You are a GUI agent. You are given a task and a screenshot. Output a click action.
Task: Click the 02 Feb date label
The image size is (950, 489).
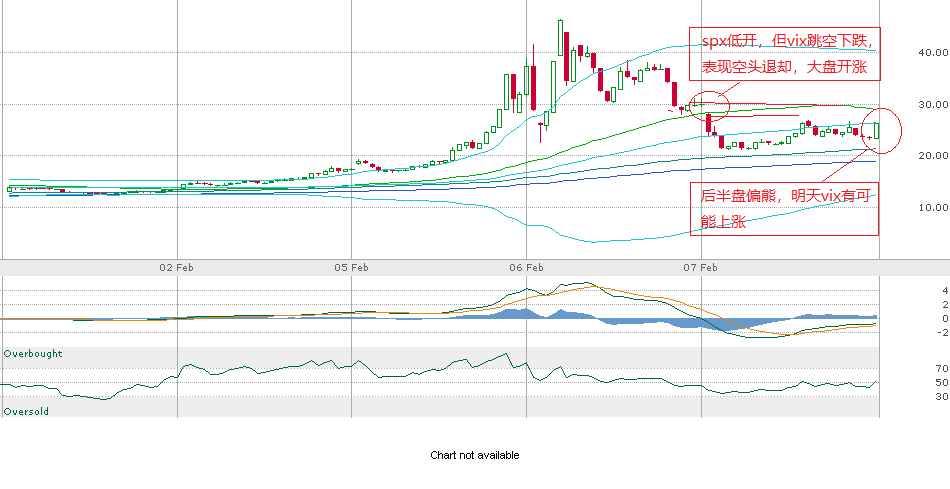[177, 267]
